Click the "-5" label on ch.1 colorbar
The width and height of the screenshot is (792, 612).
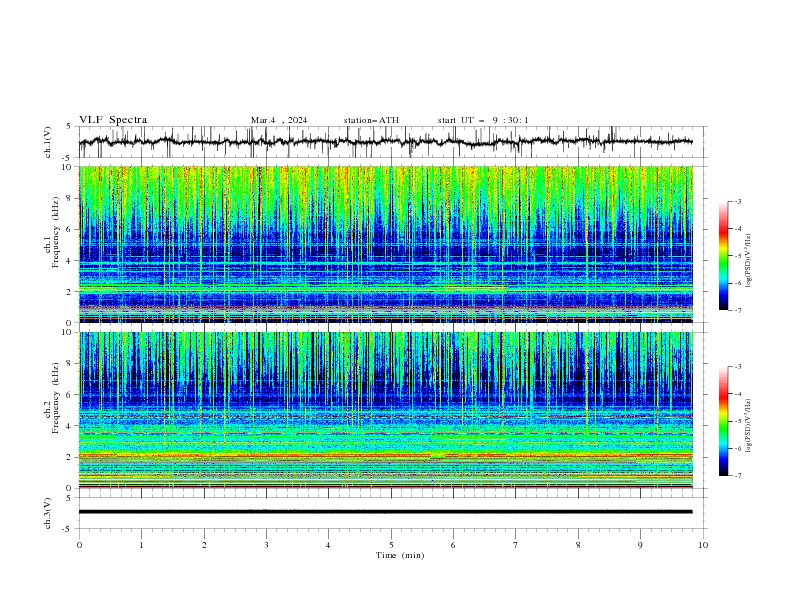click(738, 256)
